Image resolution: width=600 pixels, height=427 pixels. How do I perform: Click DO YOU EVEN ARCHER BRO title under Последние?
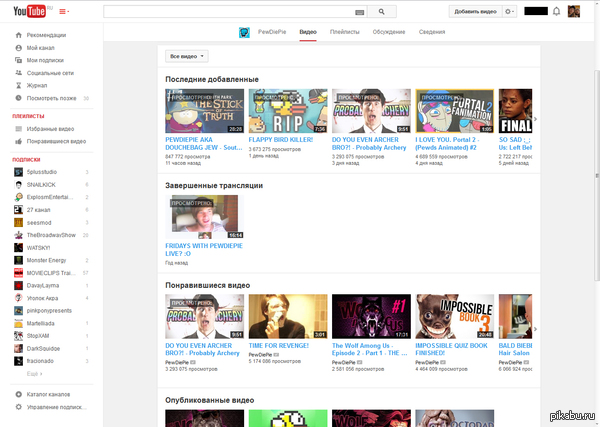coord(369,143)
